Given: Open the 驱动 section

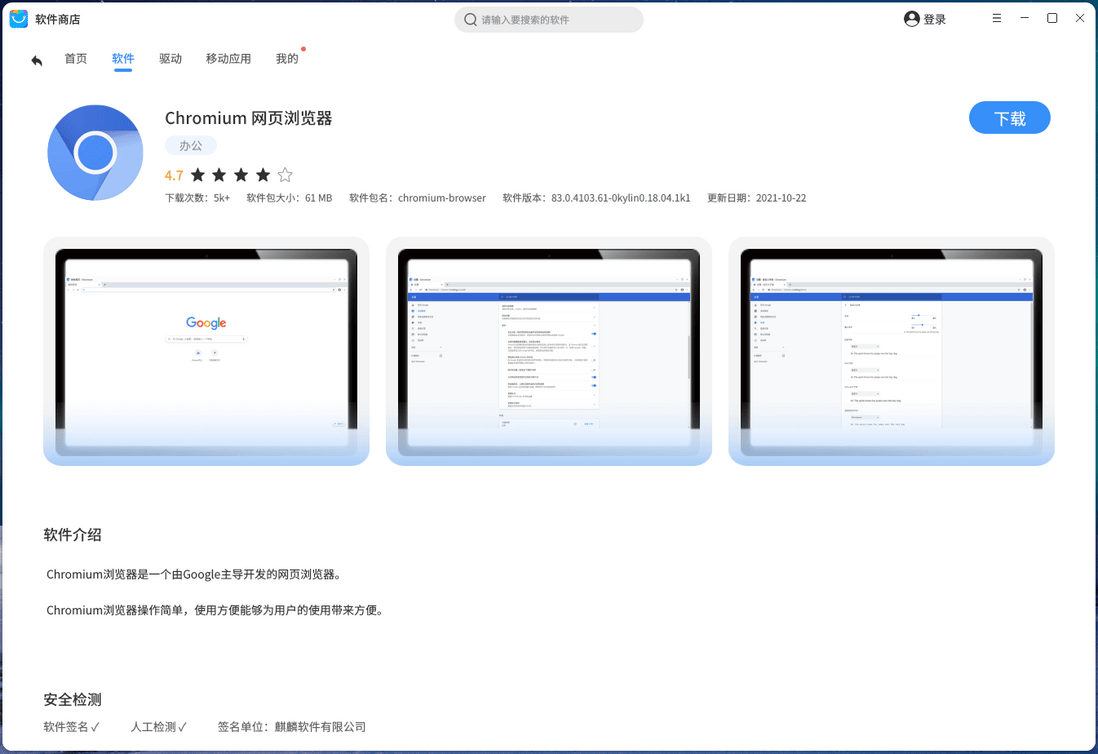Looking at the screenshot, I should click(170, 59).
